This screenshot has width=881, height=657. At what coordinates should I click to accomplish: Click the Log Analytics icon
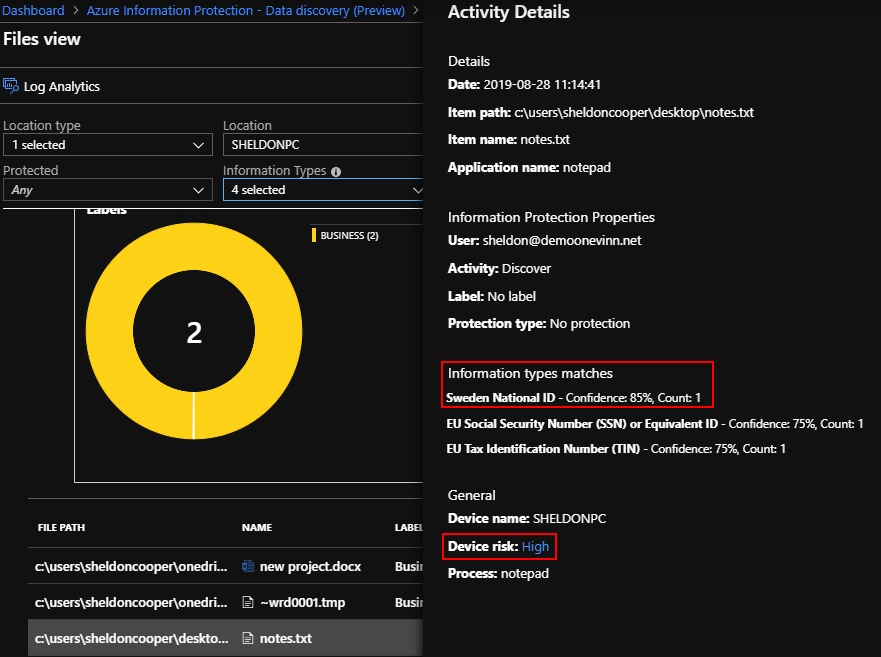[x=11, y=86]
